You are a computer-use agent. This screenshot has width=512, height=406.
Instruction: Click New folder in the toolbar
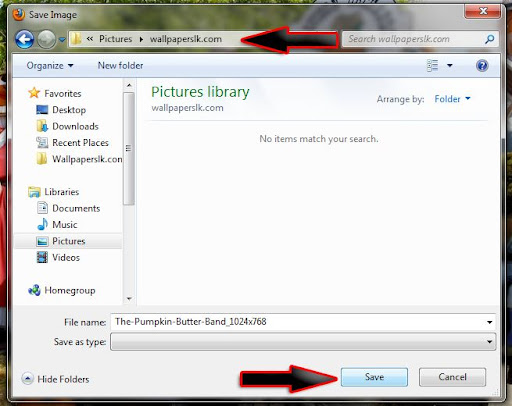coord(120,65)
